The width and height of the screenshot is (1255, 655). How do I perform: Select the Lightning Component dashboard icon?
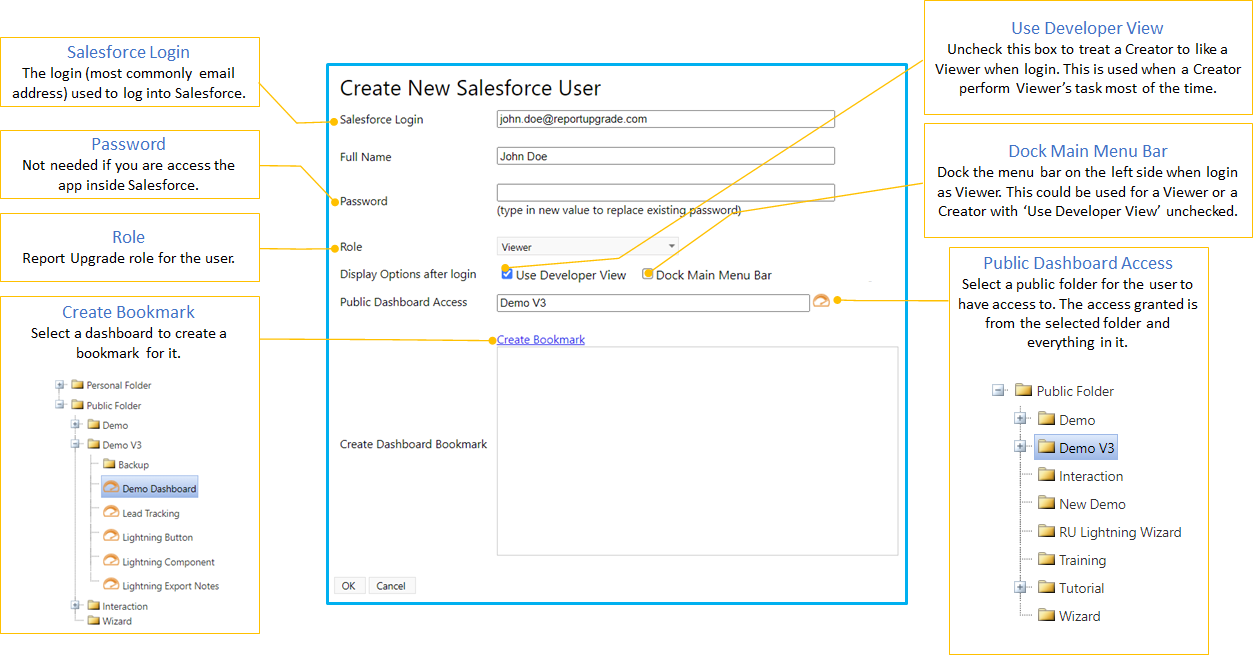(111, 561)
